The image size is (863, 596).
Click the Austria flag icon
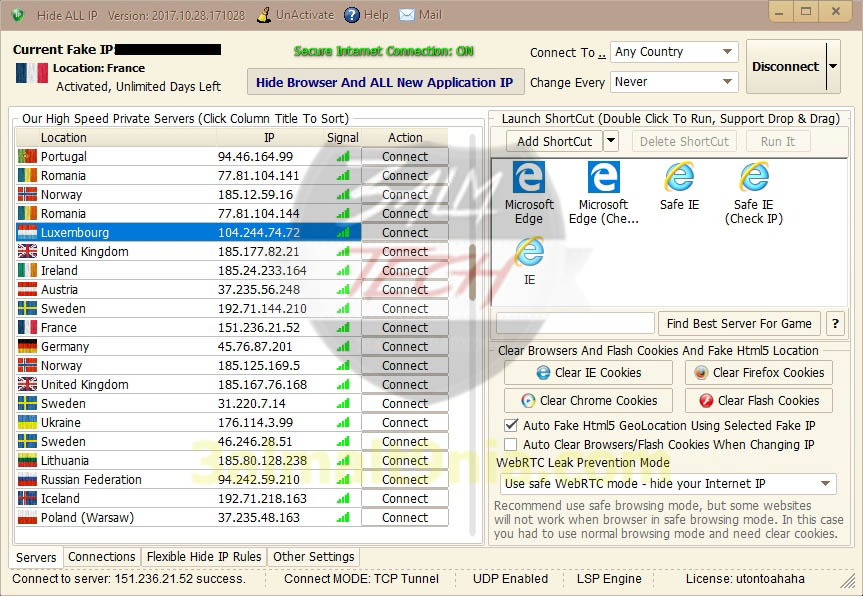(27, 289)
